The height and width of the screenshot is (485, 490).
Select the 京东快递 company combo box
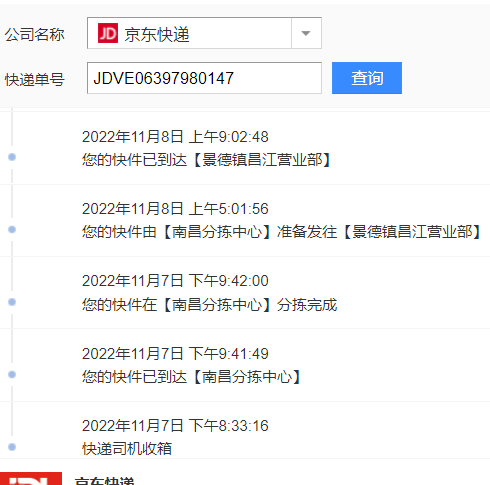[x=204, y=33]
